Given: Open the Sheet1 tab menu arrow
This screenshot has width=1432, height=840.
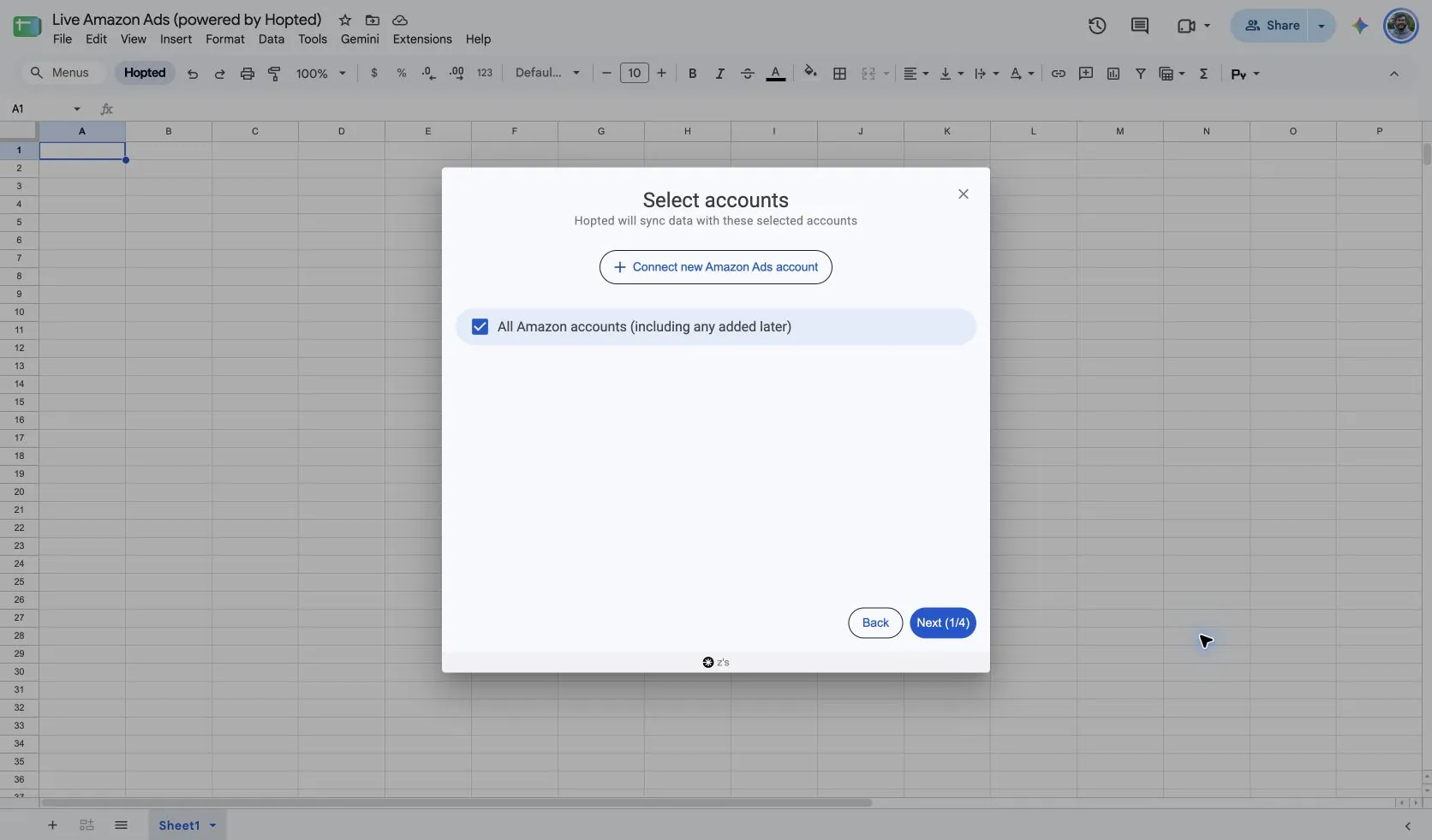Looking at the screenshot, I should [212, 825].
